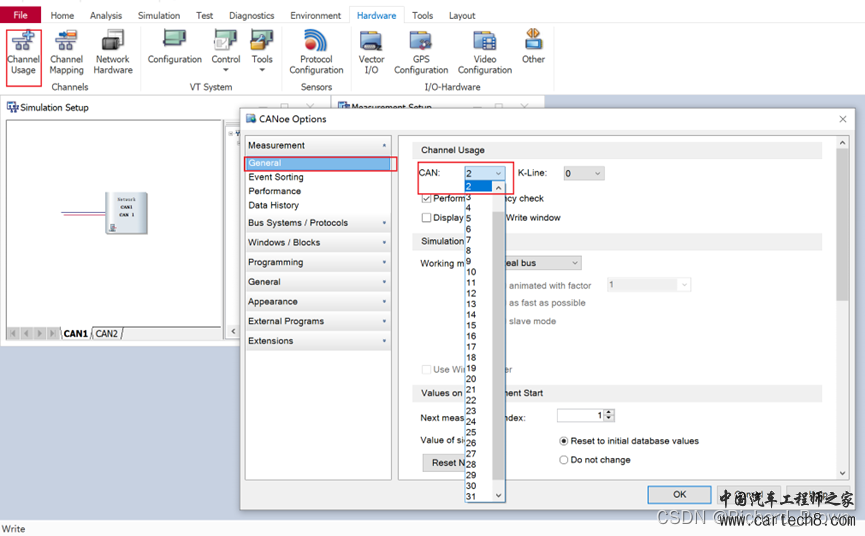Open VT System Configuration
This screenshot has height=536, width=865.
click(x=175, y=46)
